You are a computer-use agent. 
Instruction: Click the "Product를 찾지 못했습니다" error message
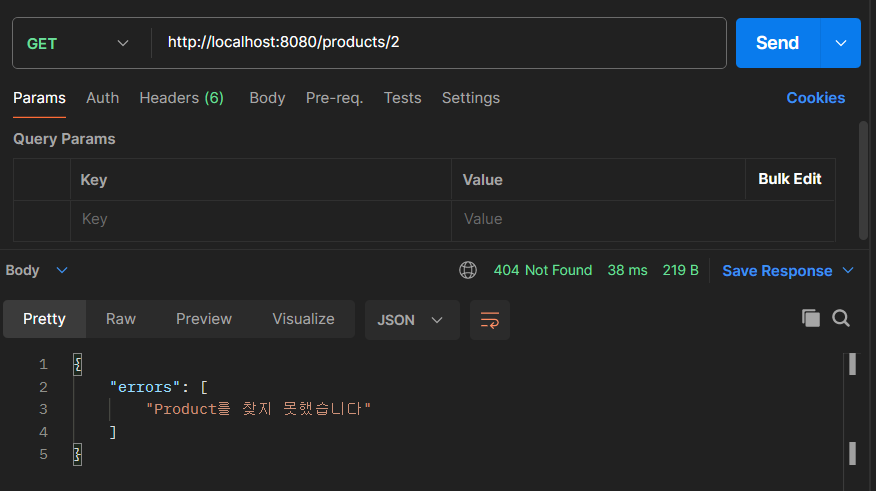tap(259, 409)
